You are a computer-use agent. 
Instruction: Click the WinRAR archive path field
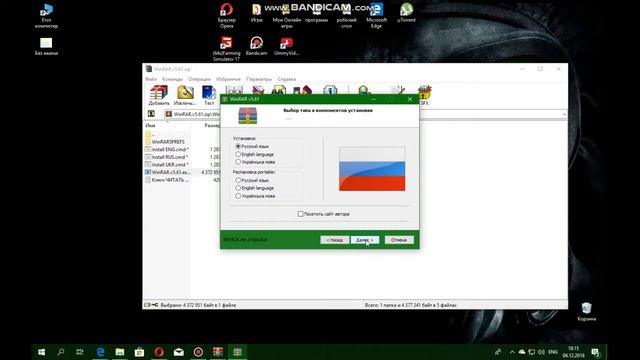tap(192, 114)
